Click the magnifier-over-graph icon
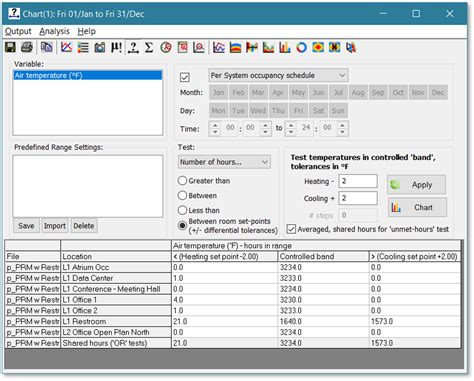The image size is (474, 381). point(199,47)
